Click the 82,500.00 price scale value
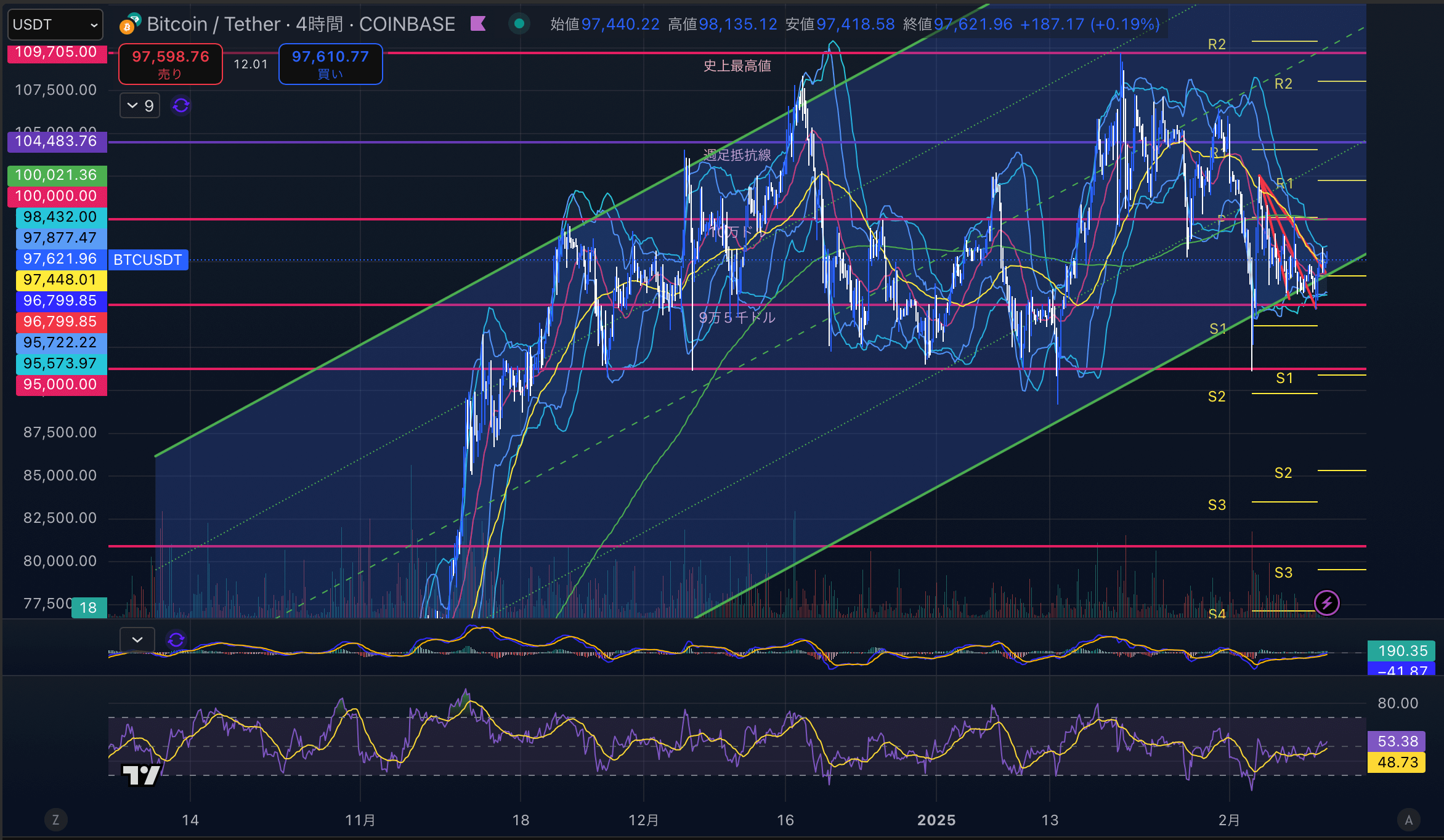The height and width of the screenshot is (840, 1444). tap(60, 518)
